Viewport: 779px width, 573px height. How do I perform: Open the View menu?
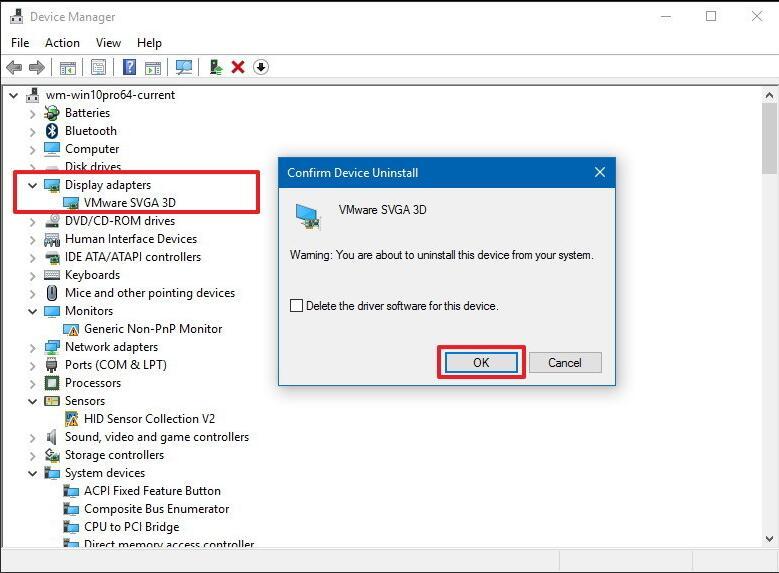point(108,43)
